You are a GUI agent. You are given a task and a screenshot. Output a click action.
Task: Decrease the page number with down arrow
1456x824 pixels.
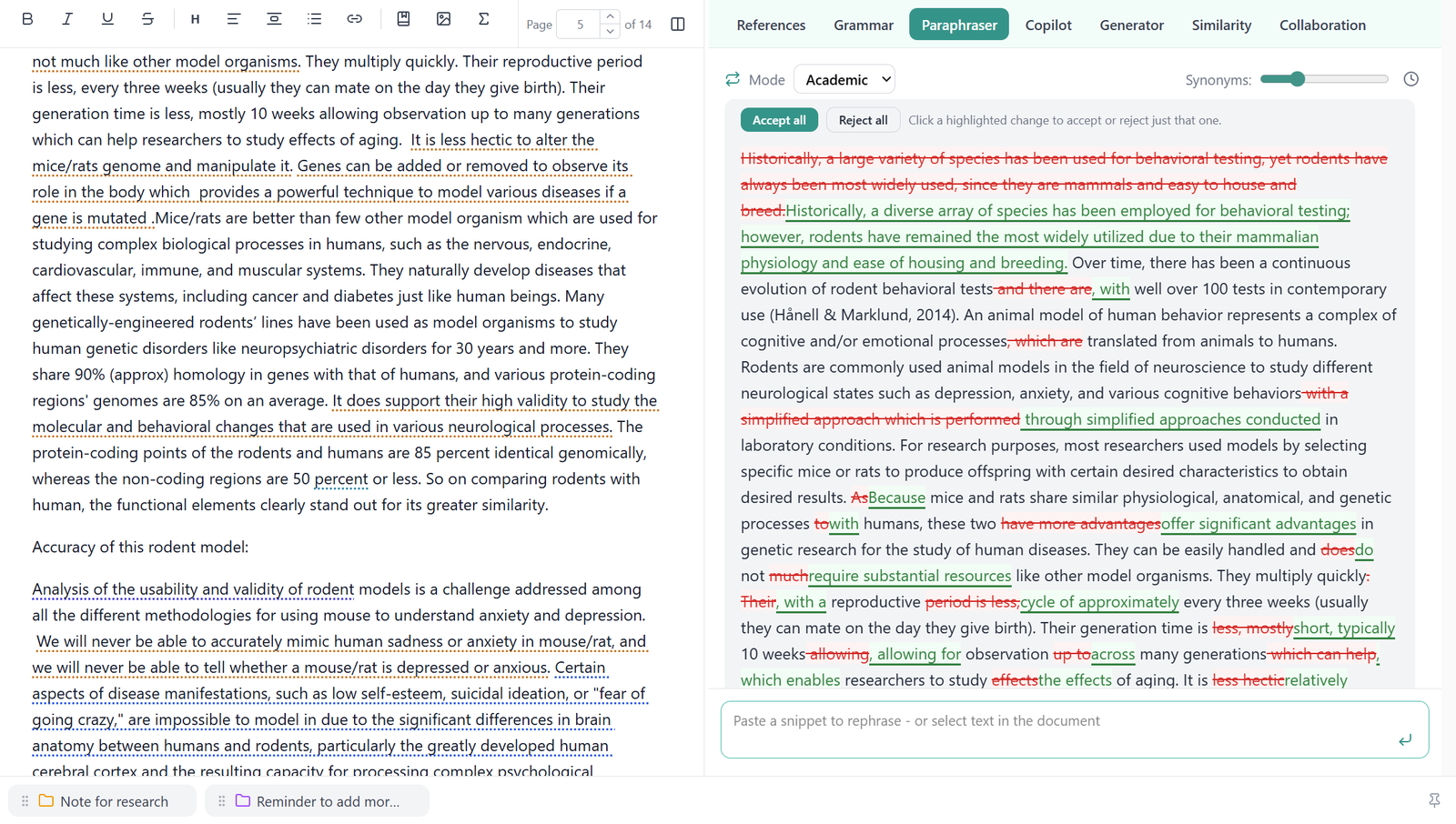611,32
